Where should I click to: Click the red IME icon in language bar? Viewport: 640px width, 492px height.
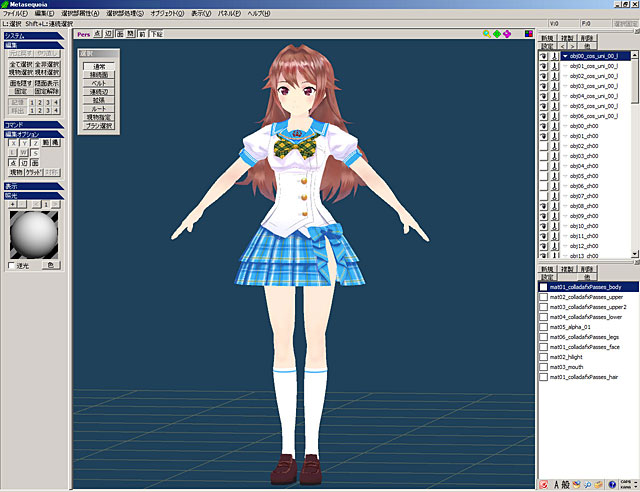[x=544, y=485]
